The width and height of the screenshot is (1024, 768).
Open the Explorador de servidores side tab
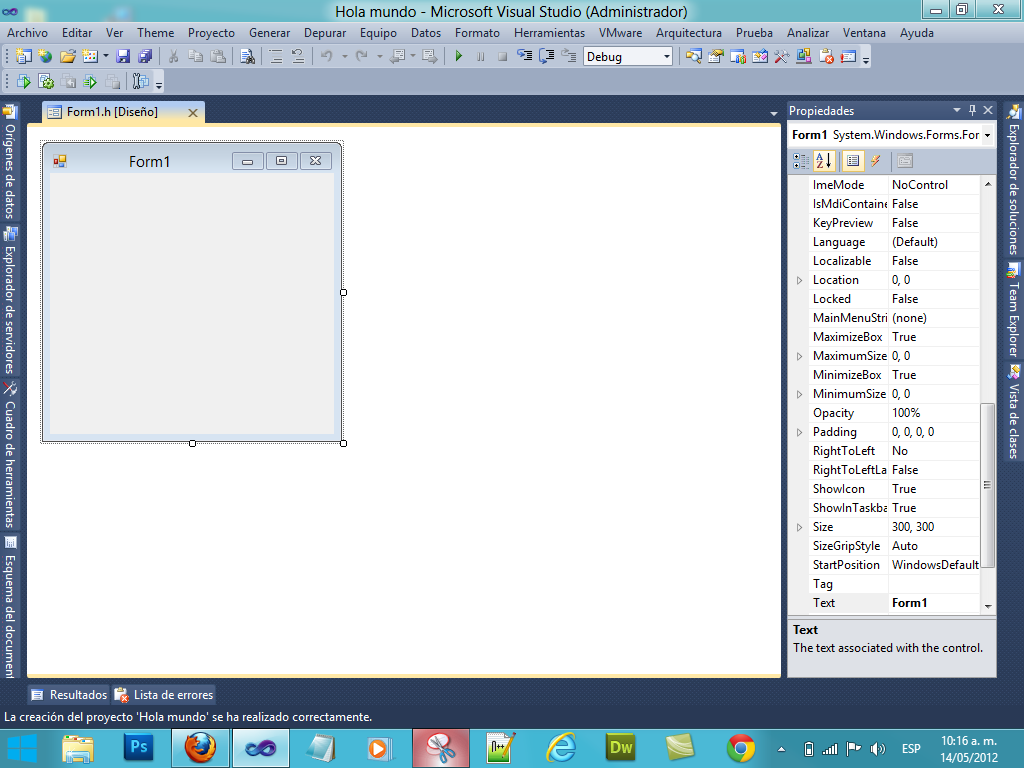click(10, 300)
